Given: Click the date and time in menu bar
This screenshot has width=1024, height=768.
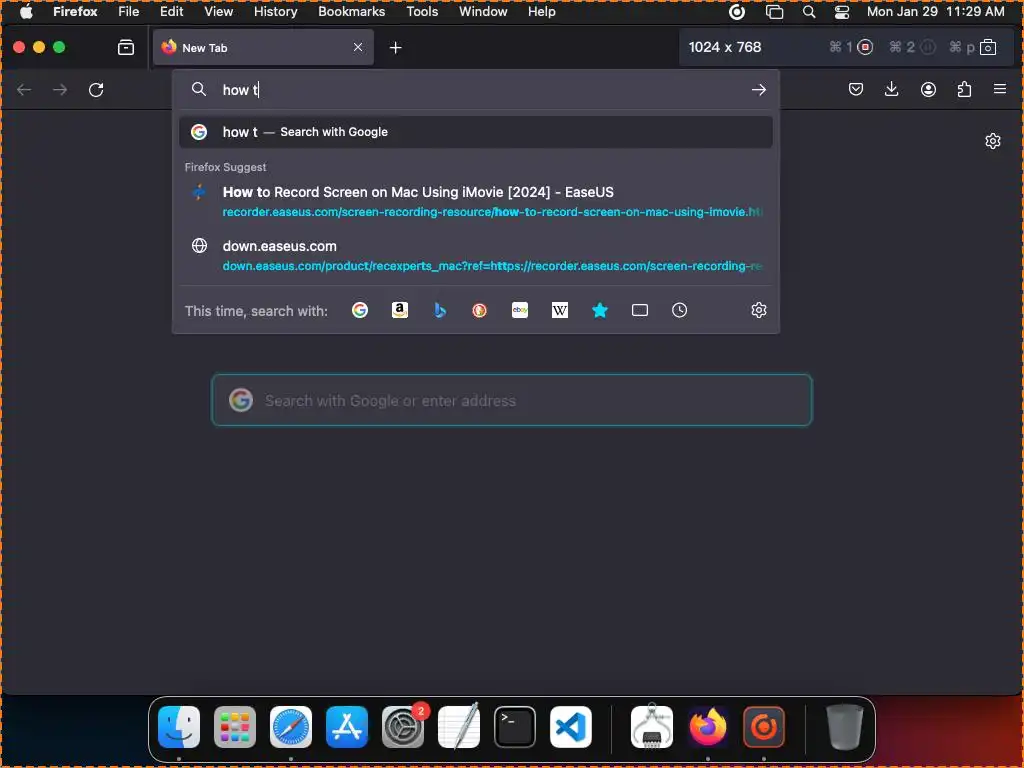Looking at the screenshot, I should click(x=935, y=12).
